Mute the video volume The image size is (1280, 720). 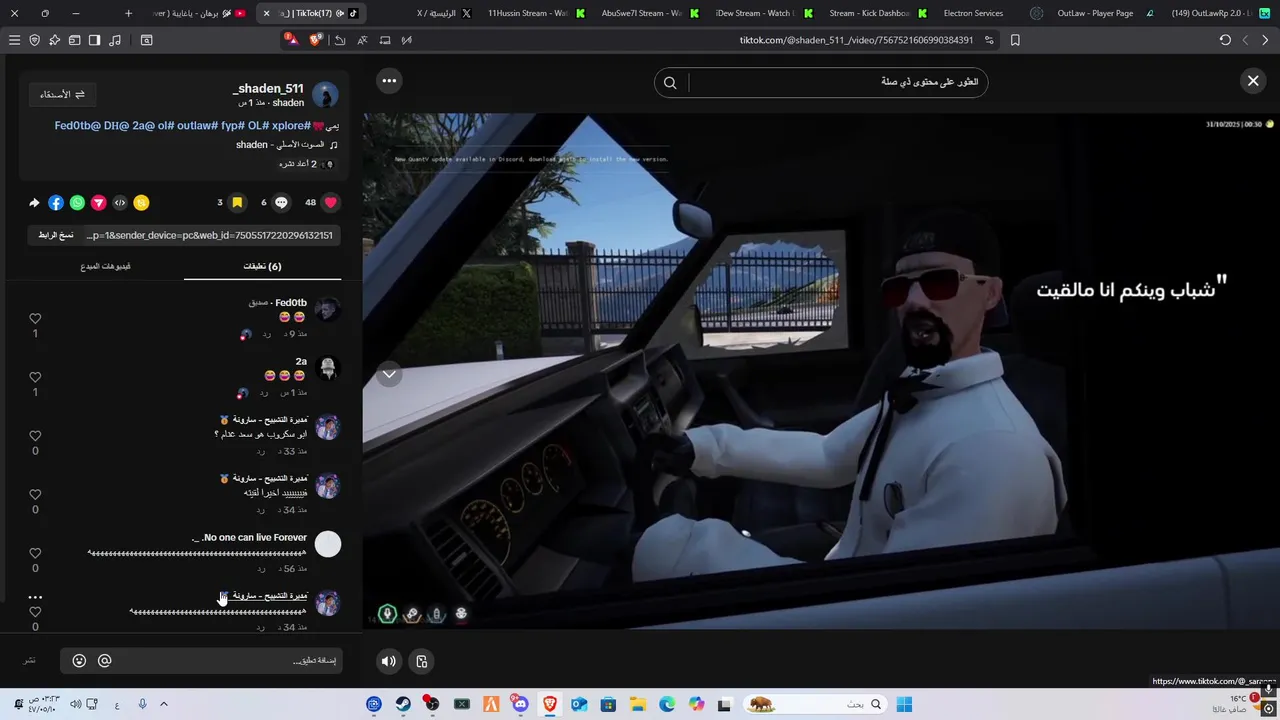pyautogui.click(x=389, y=661)
